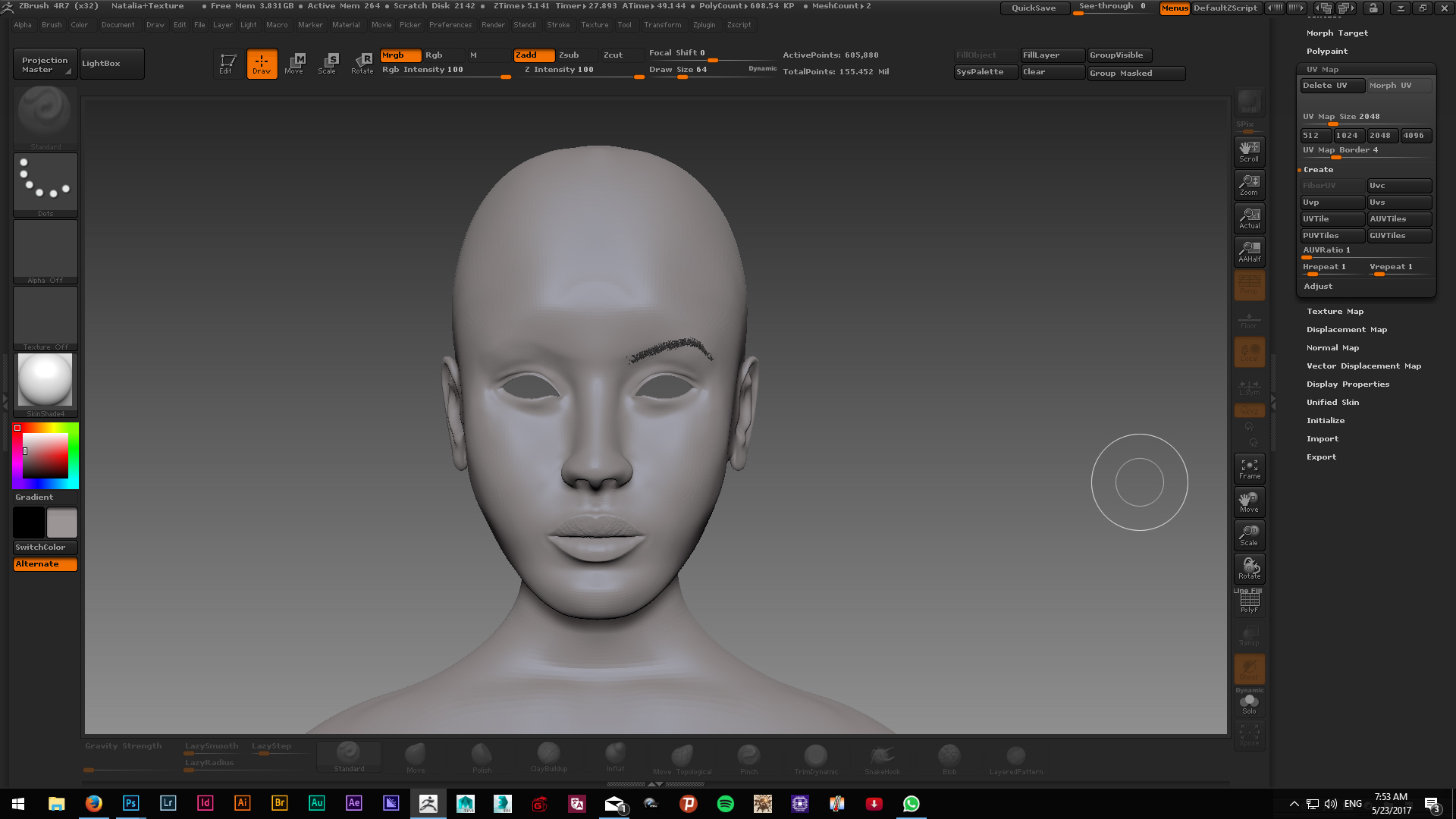Expand the Polypaint subpalette
Viewport: 1456px width, 819px height.
click(1327, 52)
